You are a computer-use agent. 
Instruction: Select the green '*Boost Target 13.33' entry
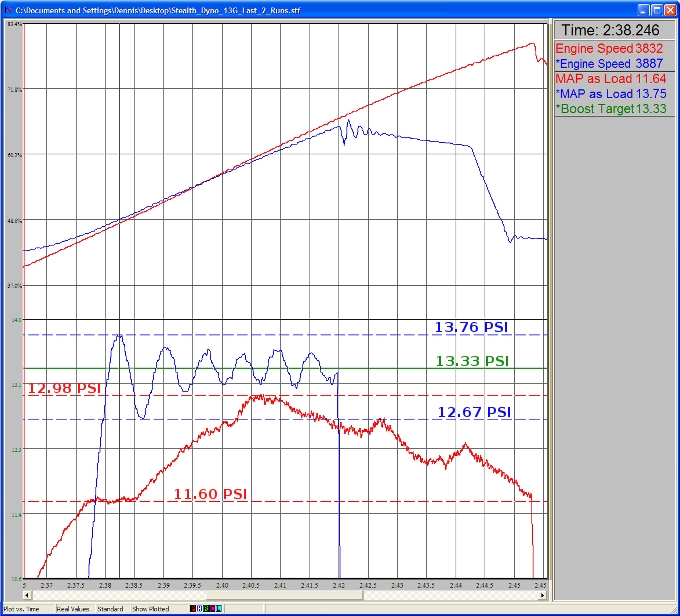(611, 108)
